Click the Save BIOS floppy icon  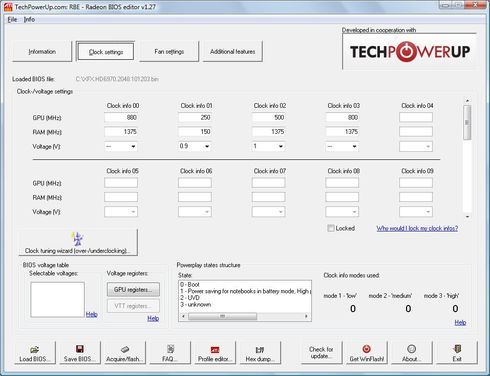coord(79,349)
